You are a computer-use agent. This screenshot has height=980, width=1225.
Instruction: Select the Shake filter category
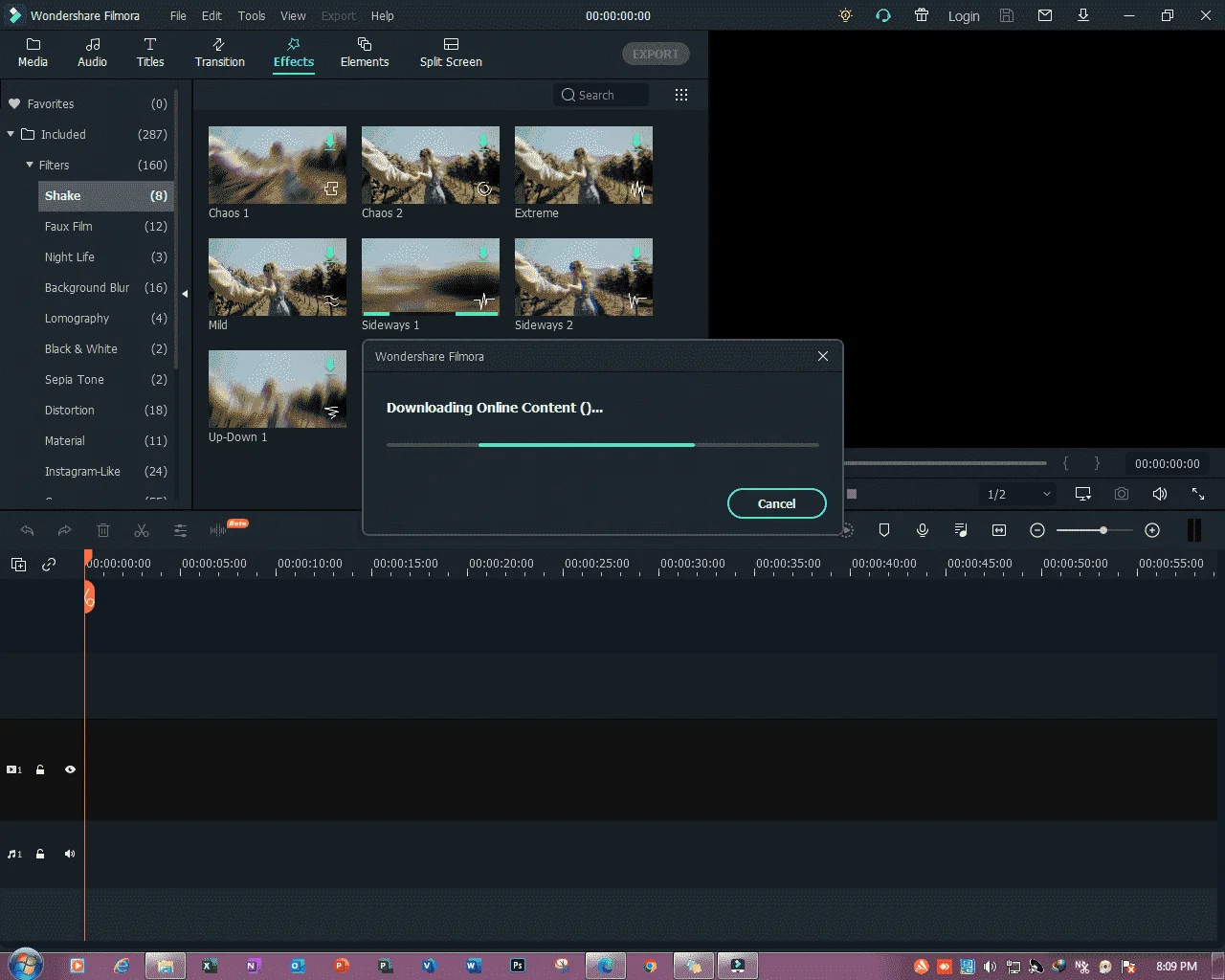(x=106, y=195)
